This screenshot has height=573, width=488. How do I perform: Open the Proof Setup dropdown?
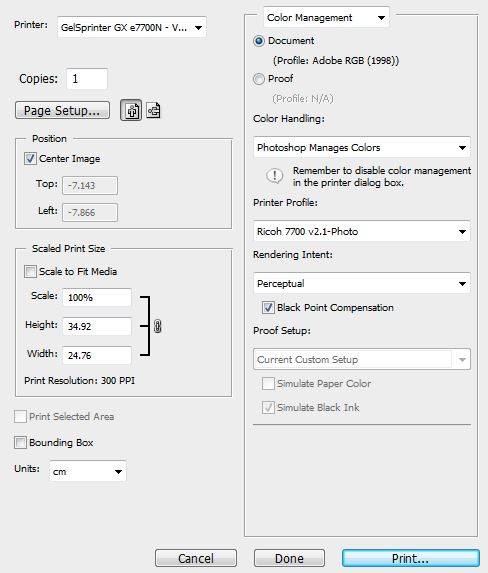362,359
